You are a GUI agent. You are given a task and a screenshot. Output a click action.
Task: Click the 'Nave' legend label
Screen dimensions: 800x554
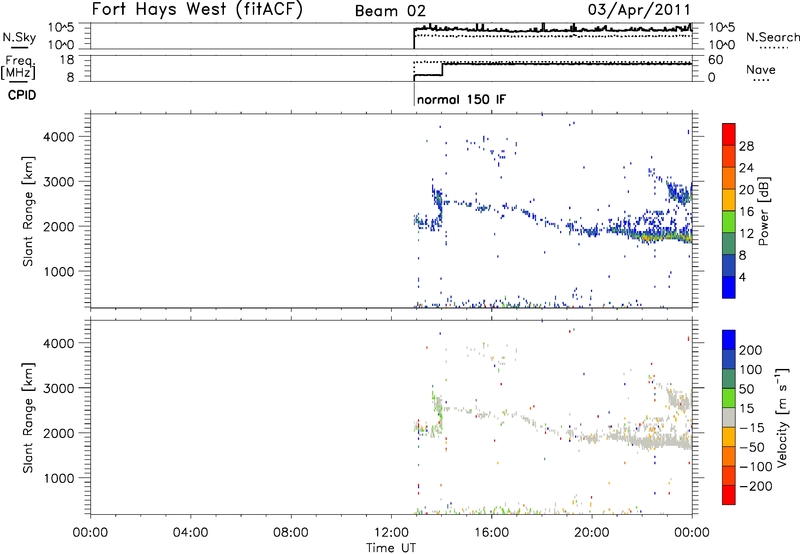point(761,70)
